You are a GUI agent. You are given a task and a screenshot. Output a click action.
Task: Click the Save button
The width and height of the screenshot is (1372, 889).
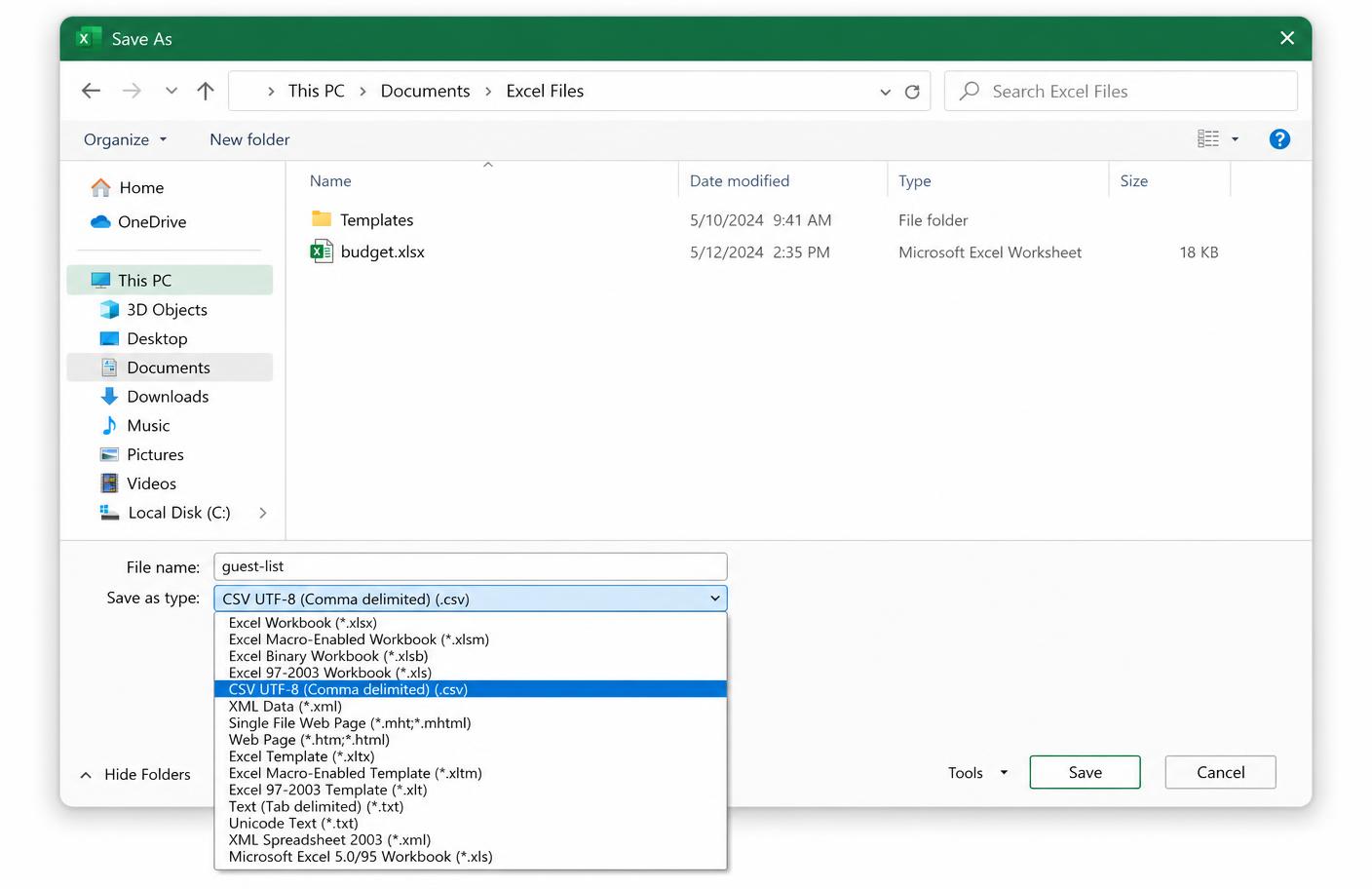click(x=1085, y=772)
